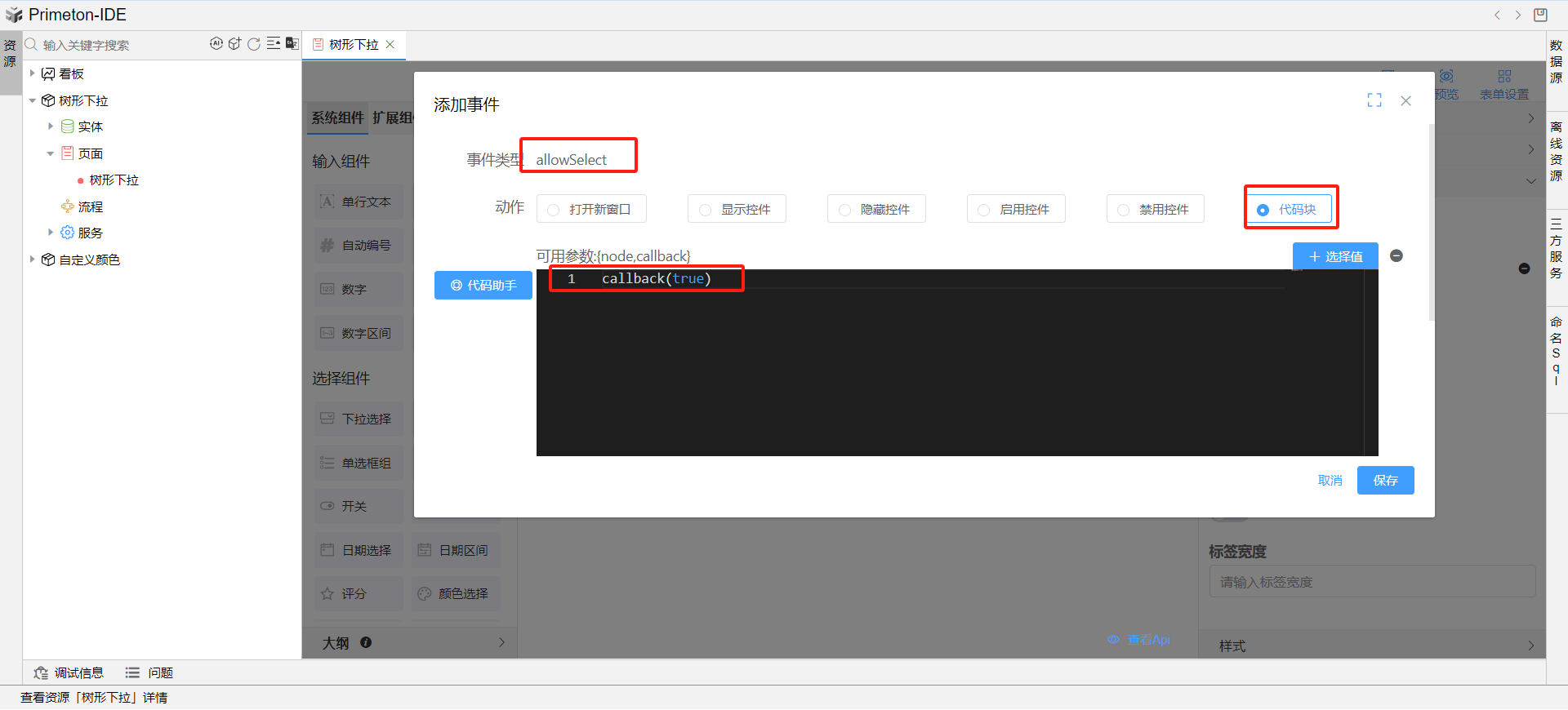This screenshot has height=710, width=1568.
Task: Open the 调试信息 bottom tab
Action: pos(69,673)
